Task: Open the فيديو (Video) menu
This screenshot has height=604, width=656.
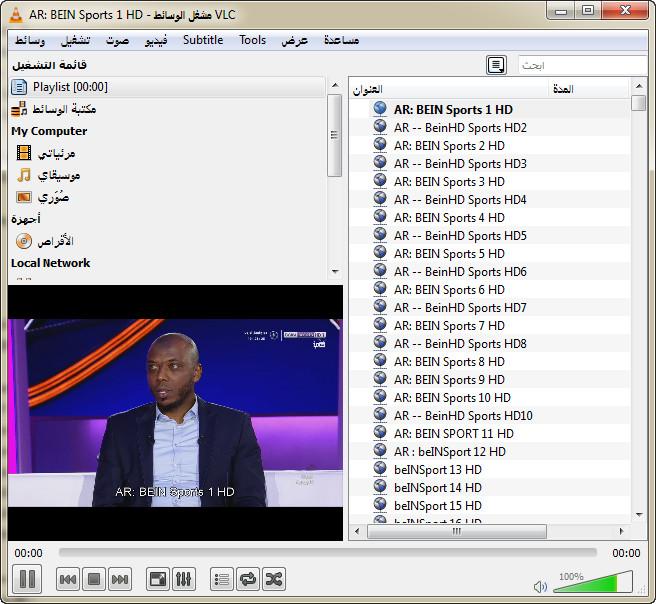Action: (156, 40)
